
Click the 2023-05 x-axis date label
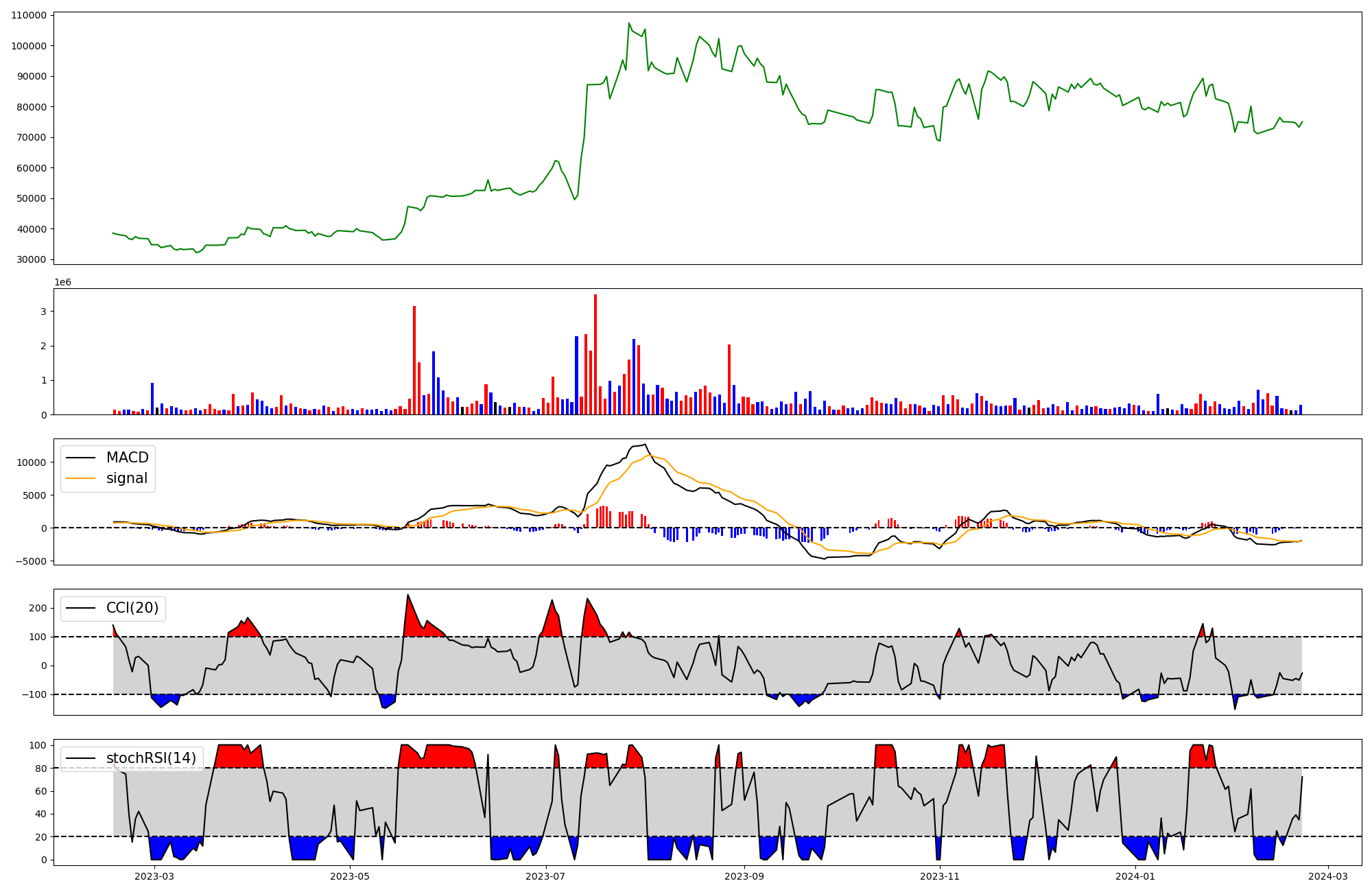pyautogui.click(x=350, y=876)
